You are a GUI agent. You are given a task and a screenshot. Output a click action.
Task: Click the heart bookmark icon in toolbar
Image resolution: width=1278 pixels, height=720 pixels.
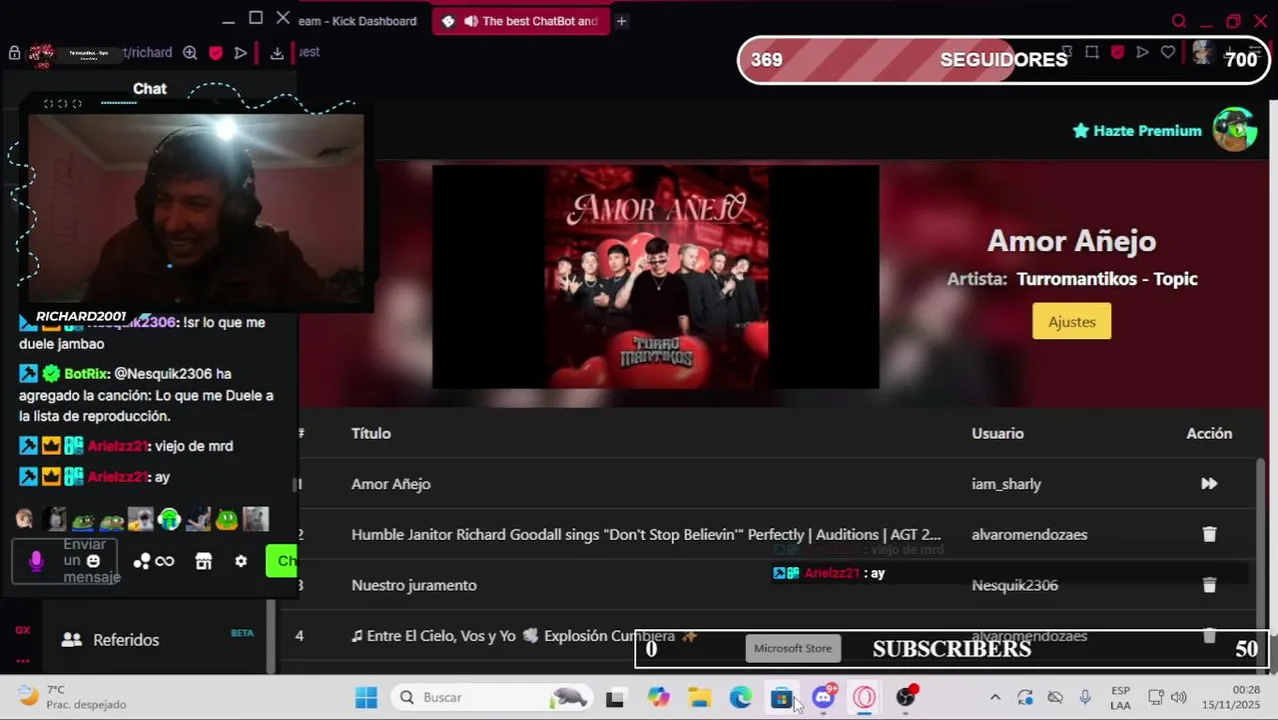coord(1168,52)
